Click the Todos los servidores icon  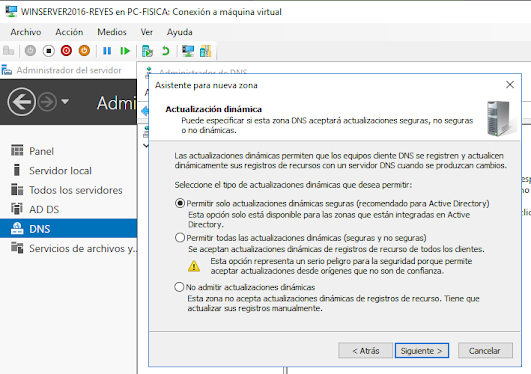(17, 189)
